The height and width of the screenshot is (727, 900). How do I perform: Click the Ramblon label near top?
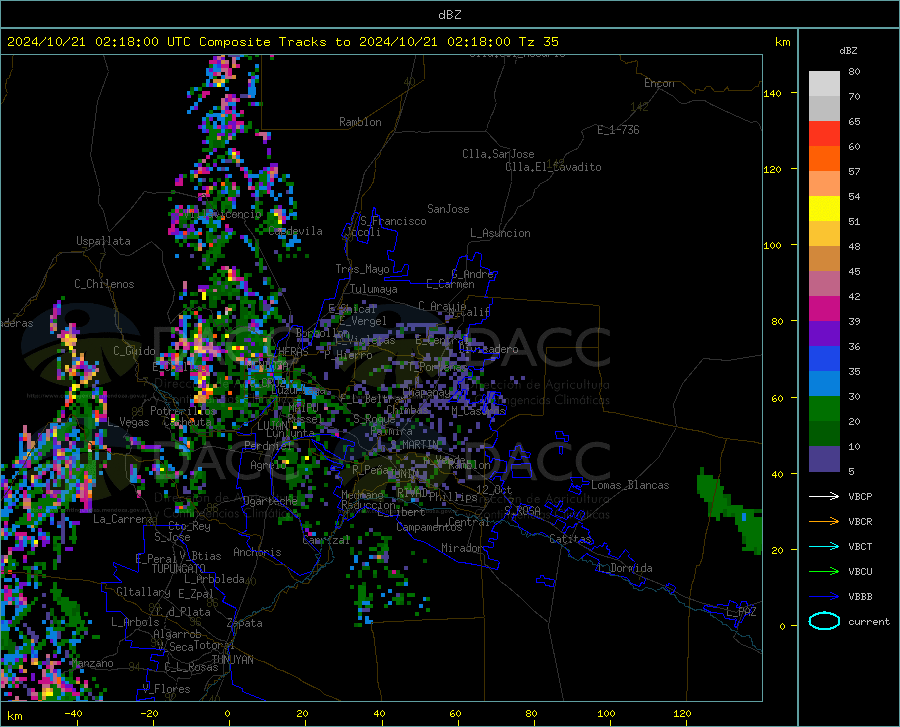[360, 122]
